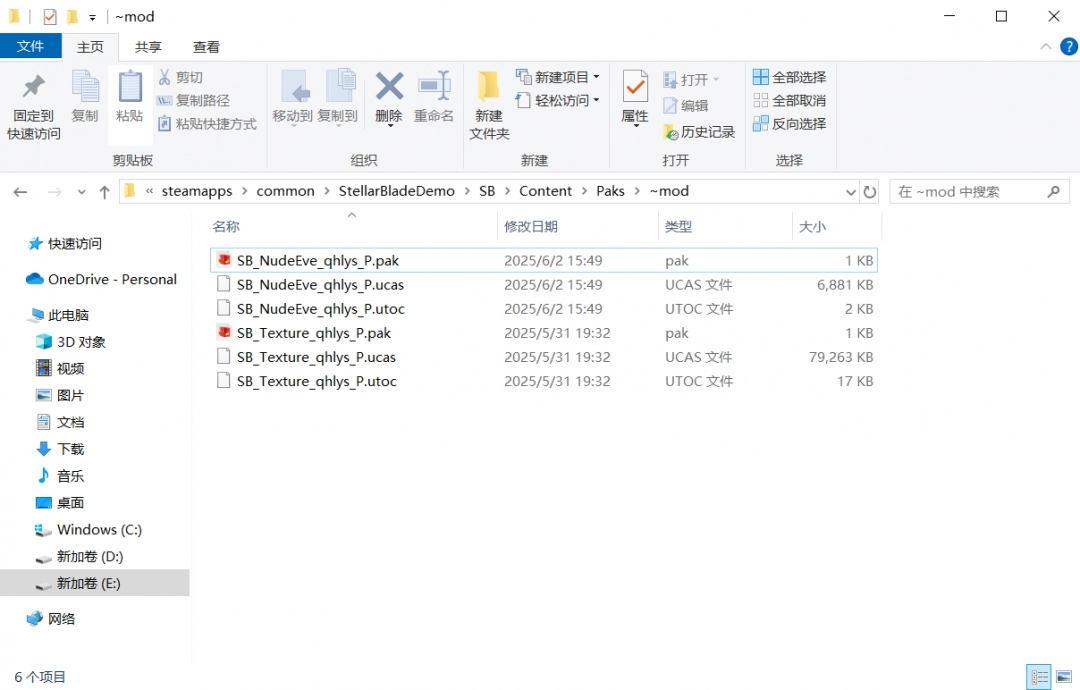The width and height of the screenshot is (1080, 690).
Task: Click the Forward navigation arrow
Action: [x=54, y=192]
